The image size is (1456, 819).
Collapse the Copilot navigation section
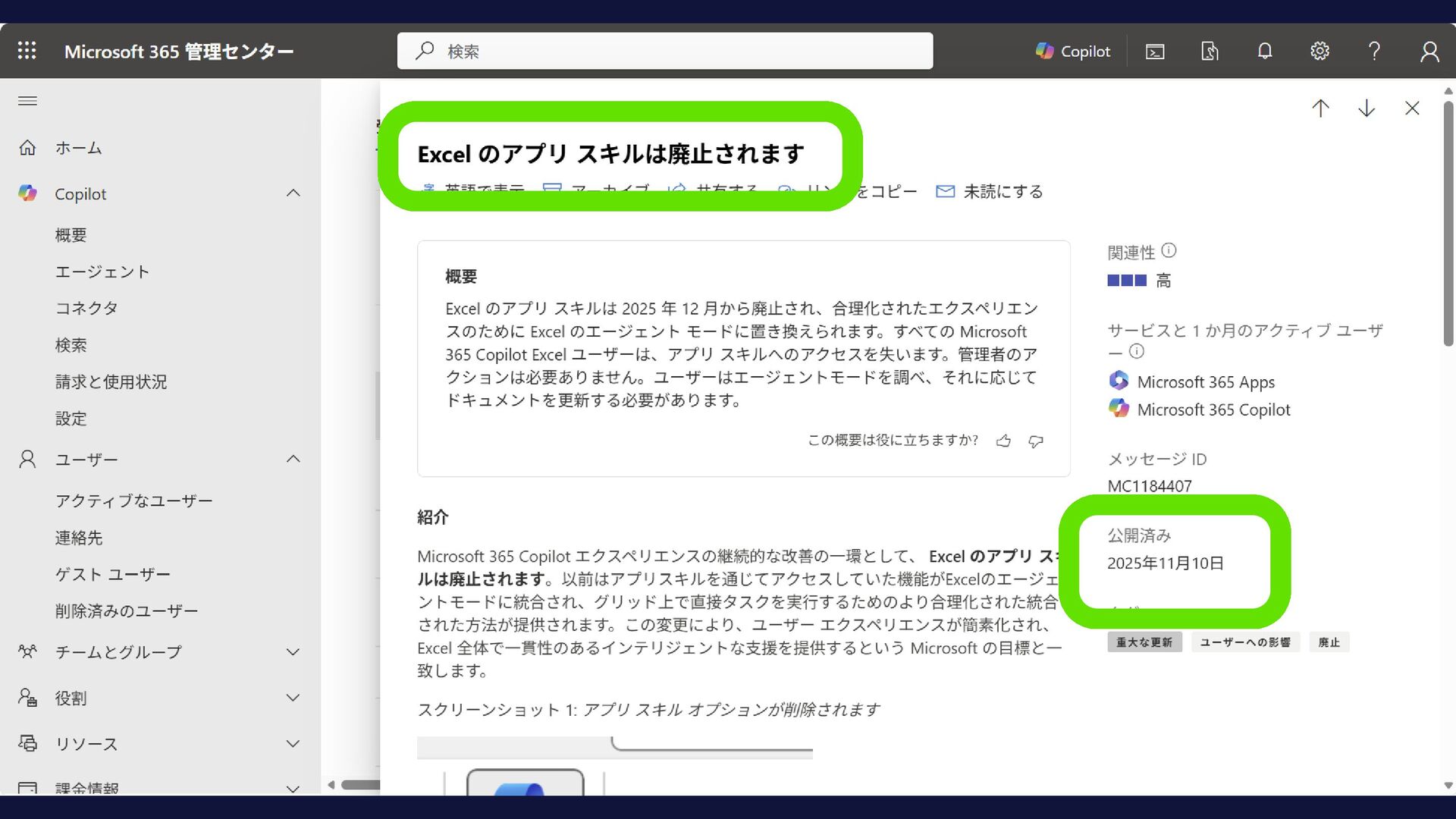[x=293, y=193]
